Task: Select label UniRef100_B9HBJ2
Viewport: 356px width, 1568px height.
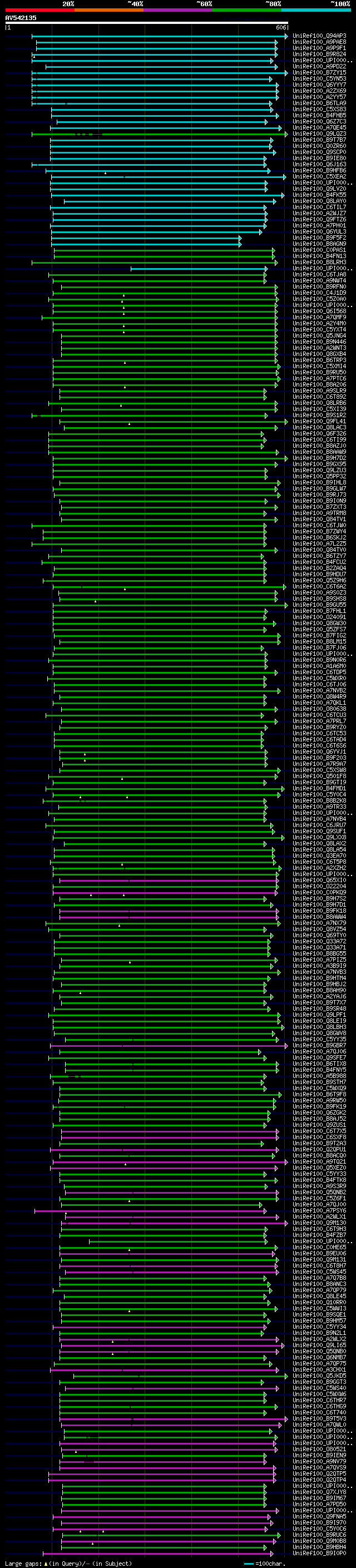Action: [319, 985]
